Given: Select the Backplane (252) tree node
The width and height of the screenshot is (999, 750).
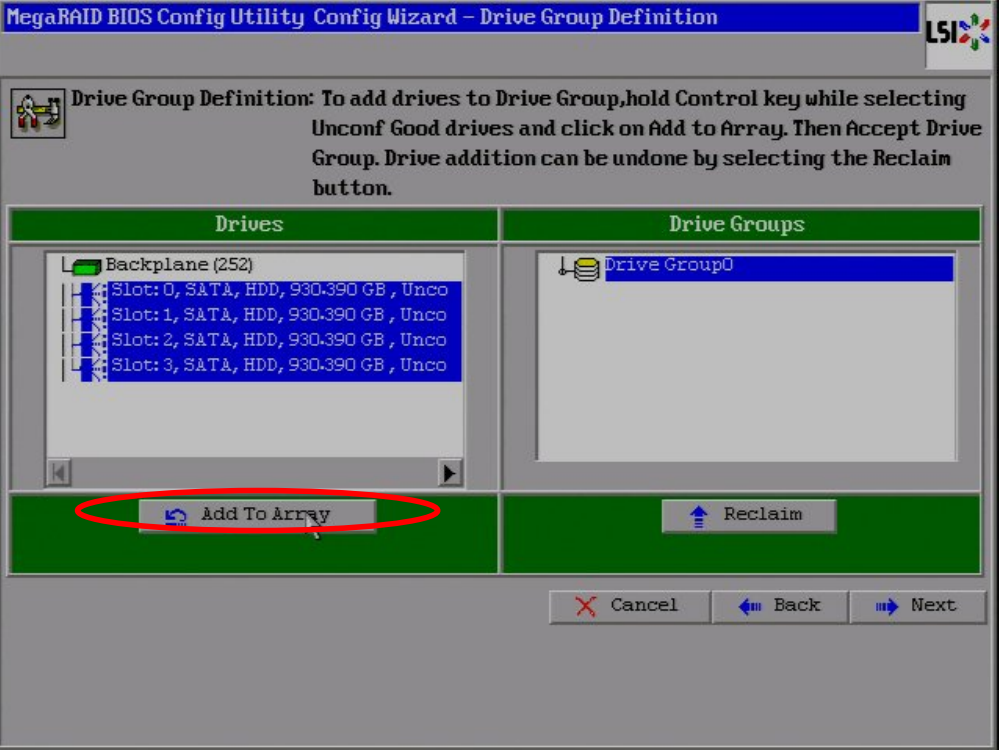Looking at the screenshot, I should [178, 265].
